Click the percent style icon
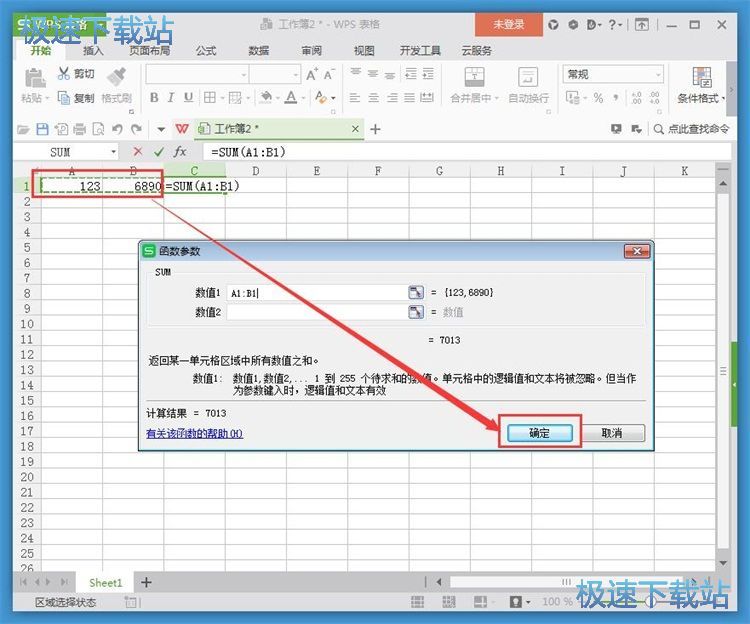This screenshot has width=750, height=624. pyautogui.click(x=598, y=98)
